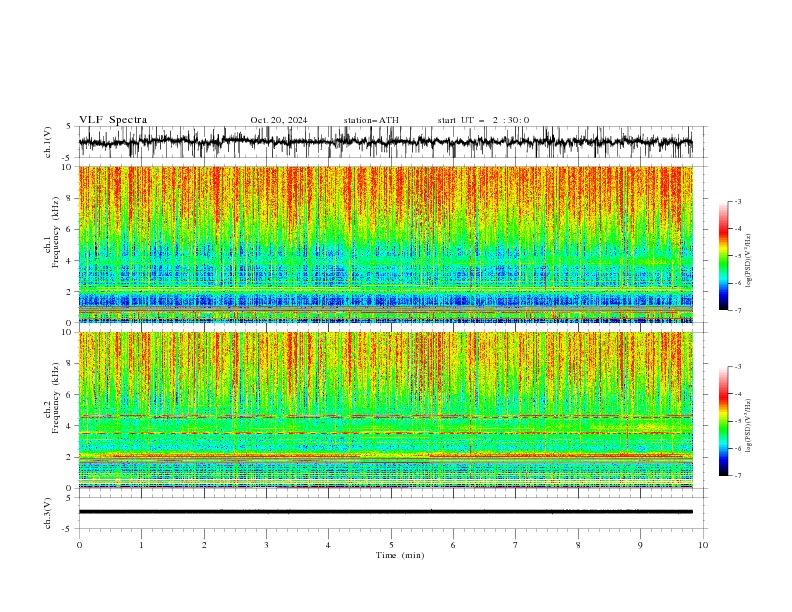792x612 pixels.
Task: Click the "VLF Spectra" plot title
Action: coord(113,120)
